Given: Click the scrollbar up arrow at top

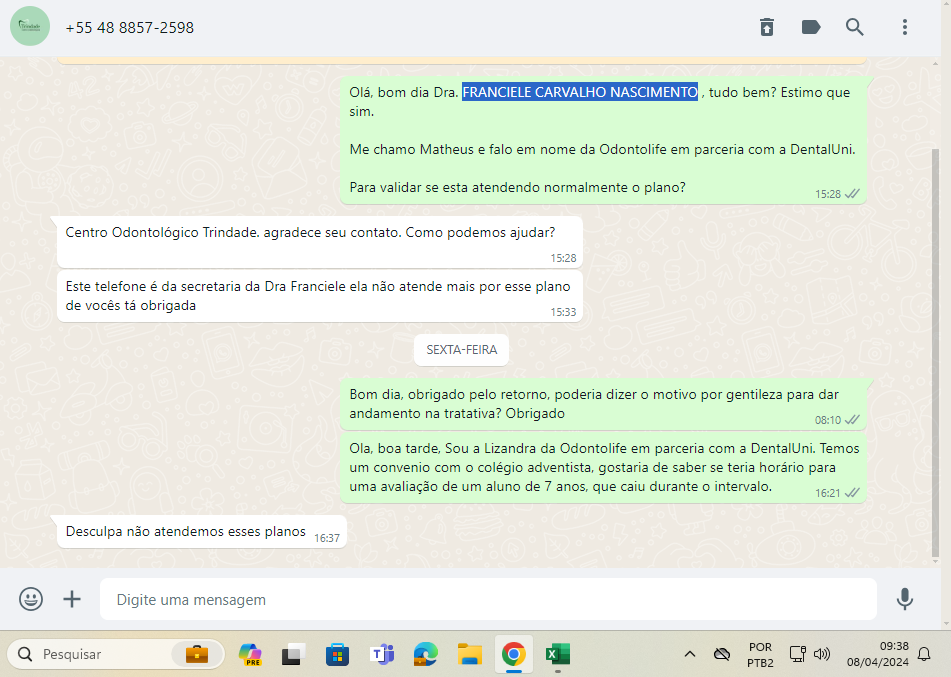Looking at the screenshot, I should click(x=935, y=62).
